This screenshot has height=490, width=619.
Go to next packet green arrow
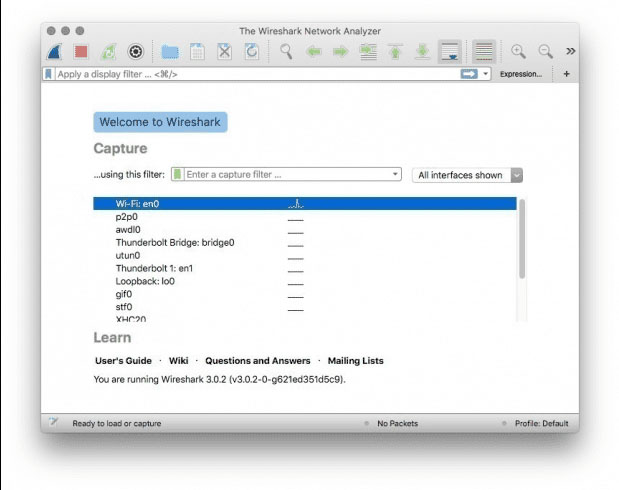click(340, 51)
